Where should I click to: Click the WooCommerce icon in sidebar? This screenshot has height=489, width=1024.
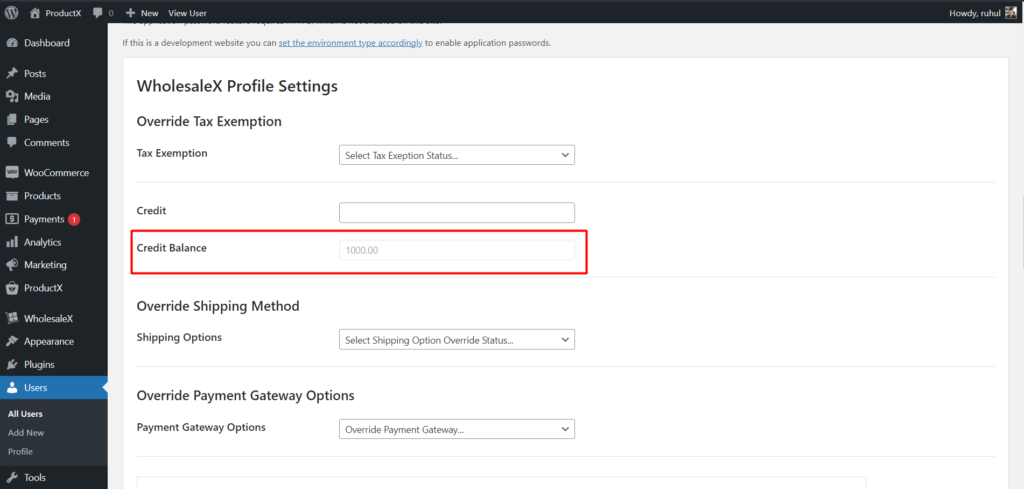point(12,173)
